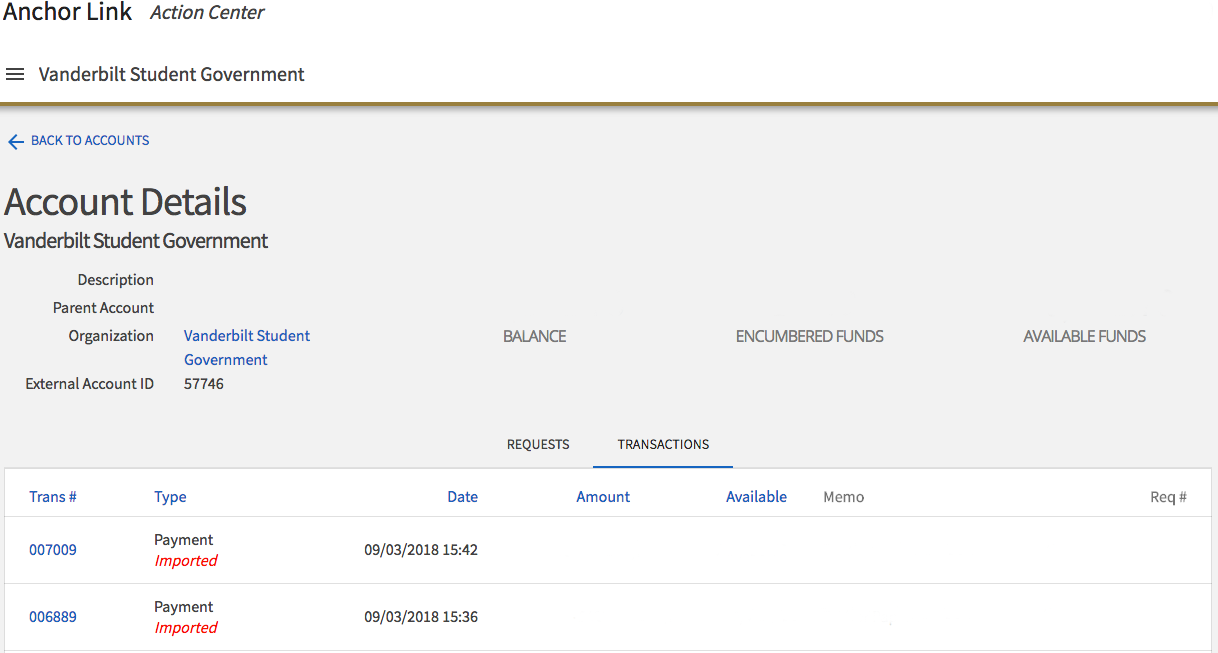This screenshot has height=653, width=1218.
Task: Click the back arrow icon
Action: point(15,142)
